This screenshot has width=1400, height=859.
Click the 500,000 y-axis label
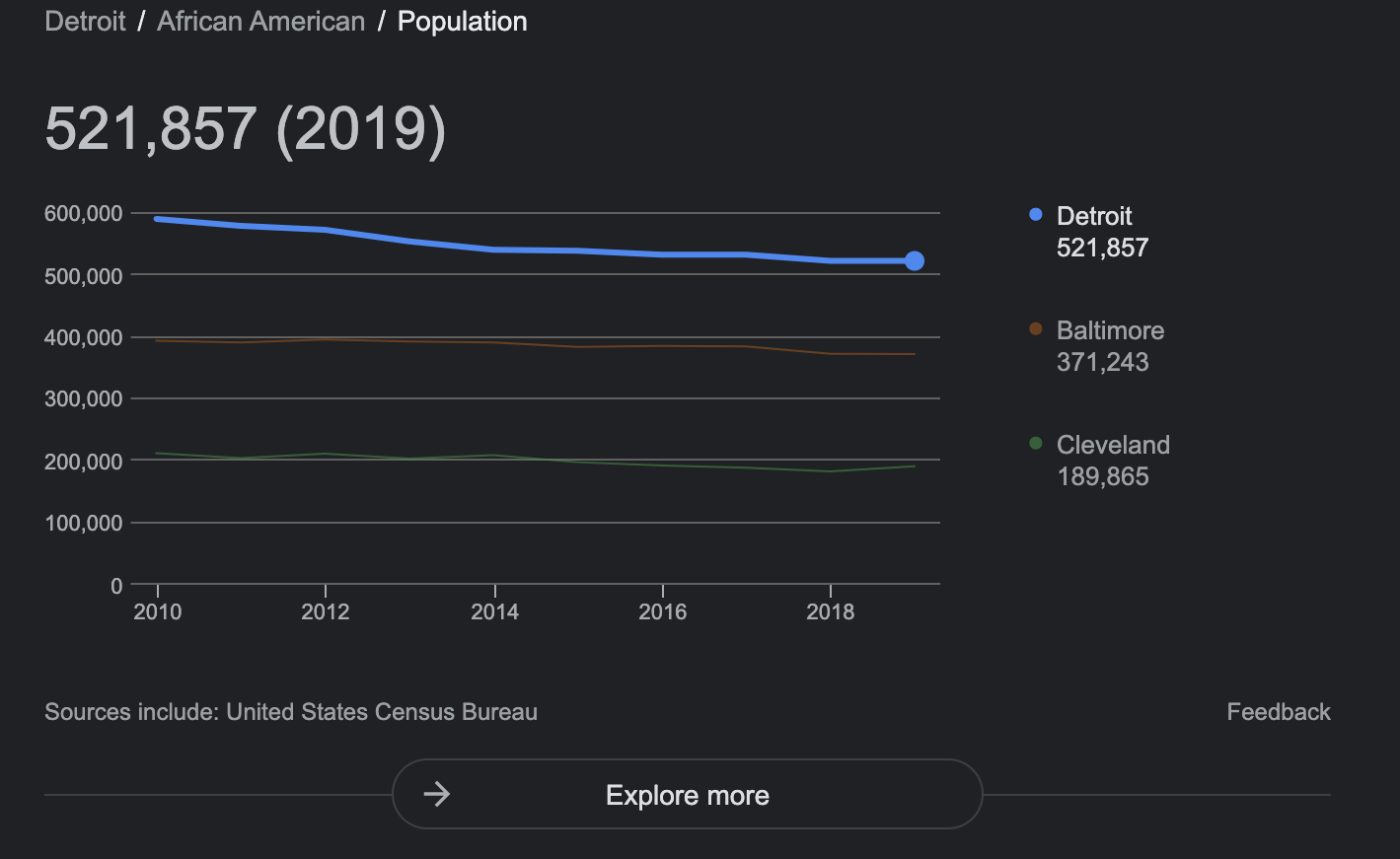pos(84,276)
